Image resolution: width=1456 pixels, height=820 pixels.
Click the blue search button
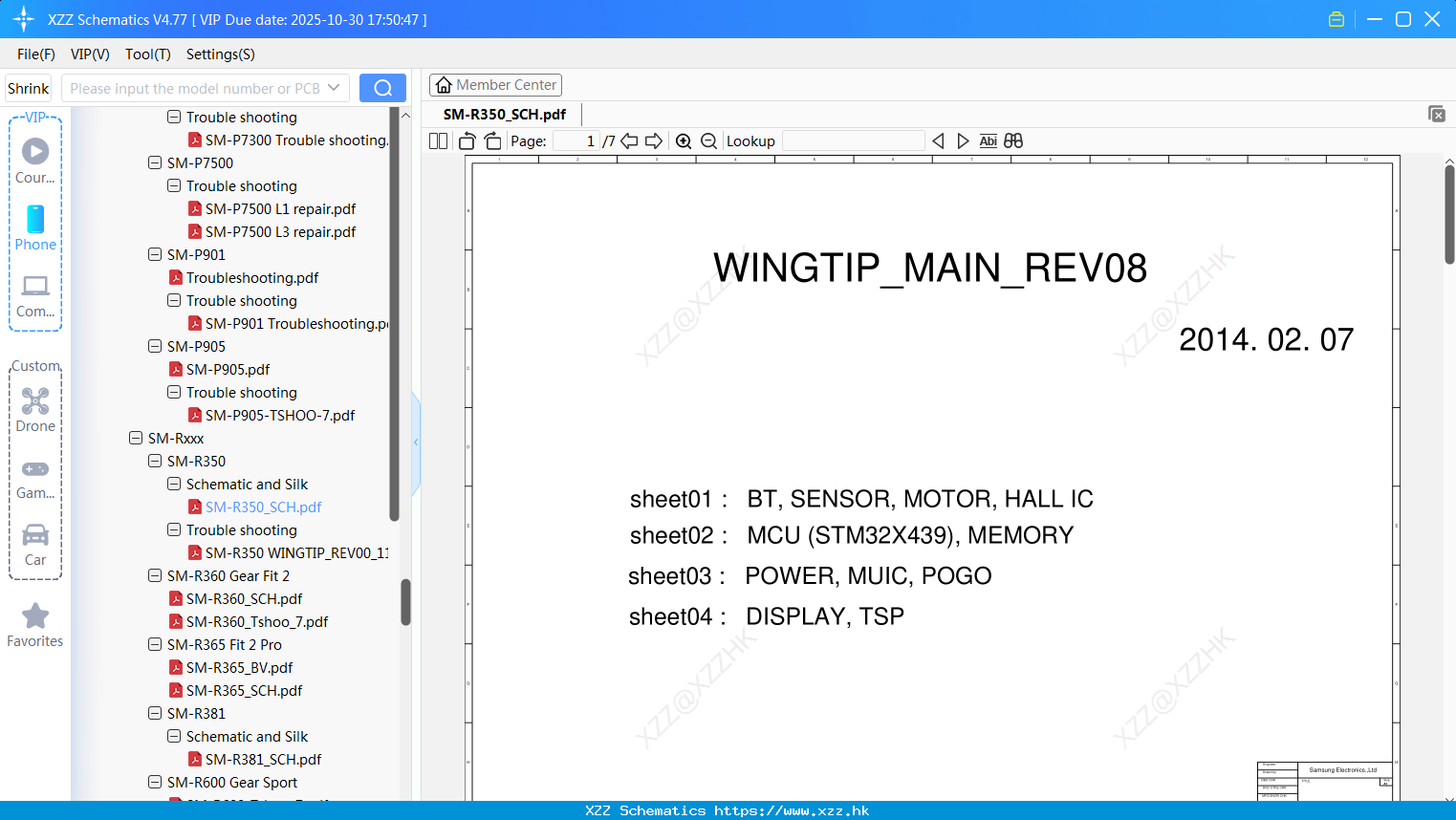coord(382,88)
